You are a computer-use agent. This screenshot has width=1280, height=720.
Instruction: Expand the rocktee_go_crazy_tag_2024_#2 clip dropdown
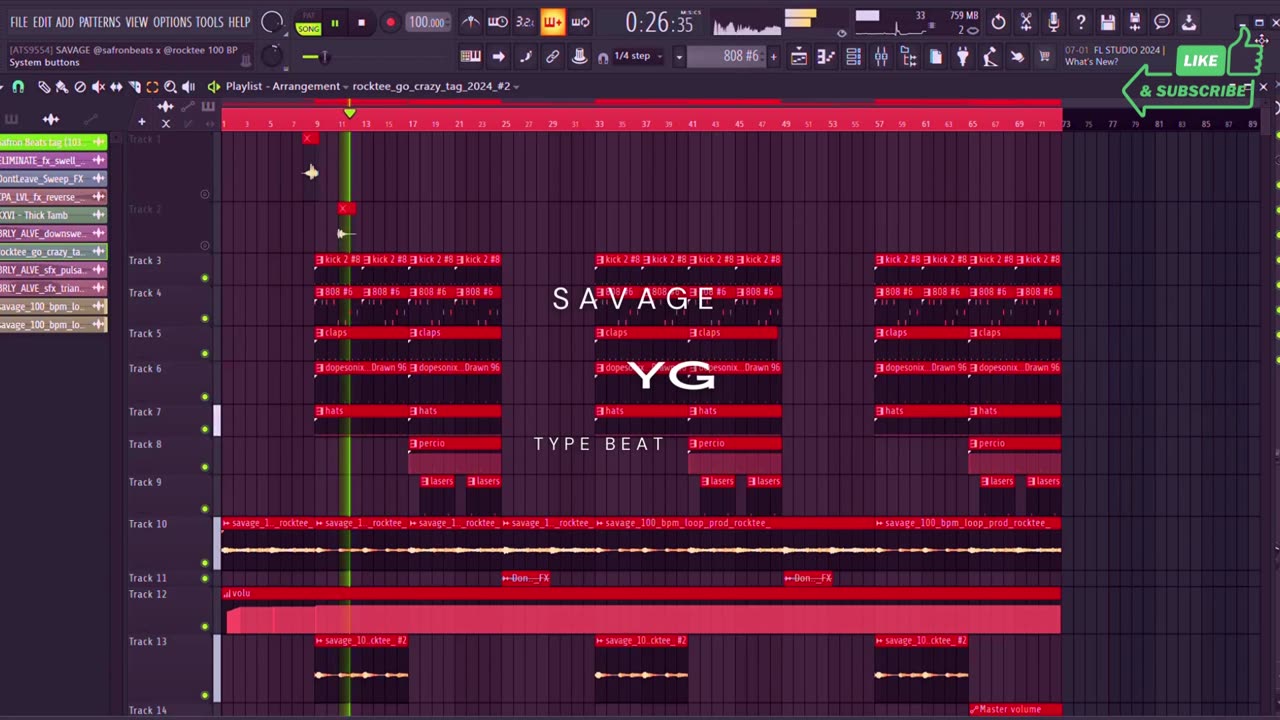[x=516, y=86]
